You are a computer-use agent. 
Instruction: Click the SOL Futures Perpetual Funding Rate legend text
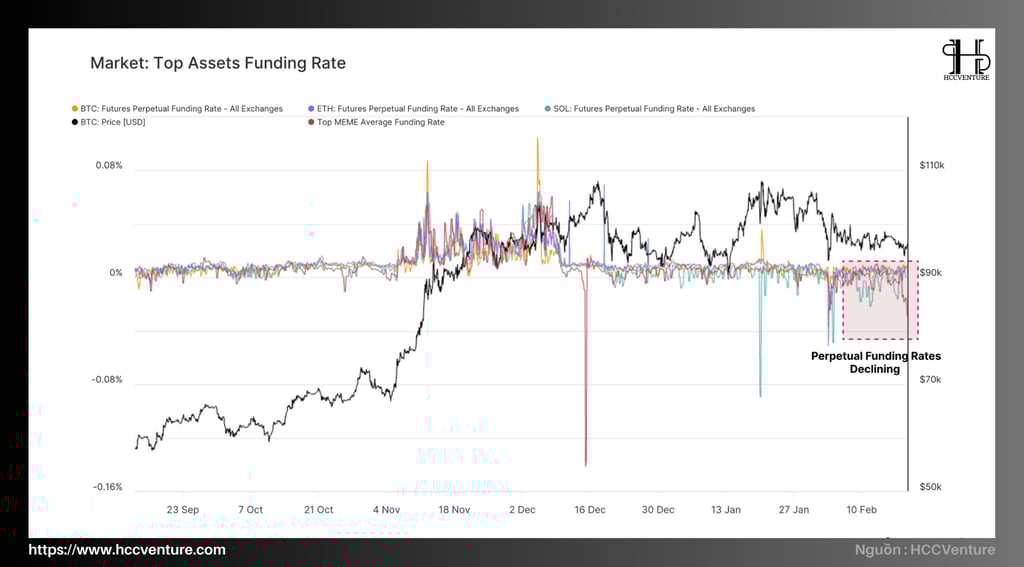tap(654, 109)
